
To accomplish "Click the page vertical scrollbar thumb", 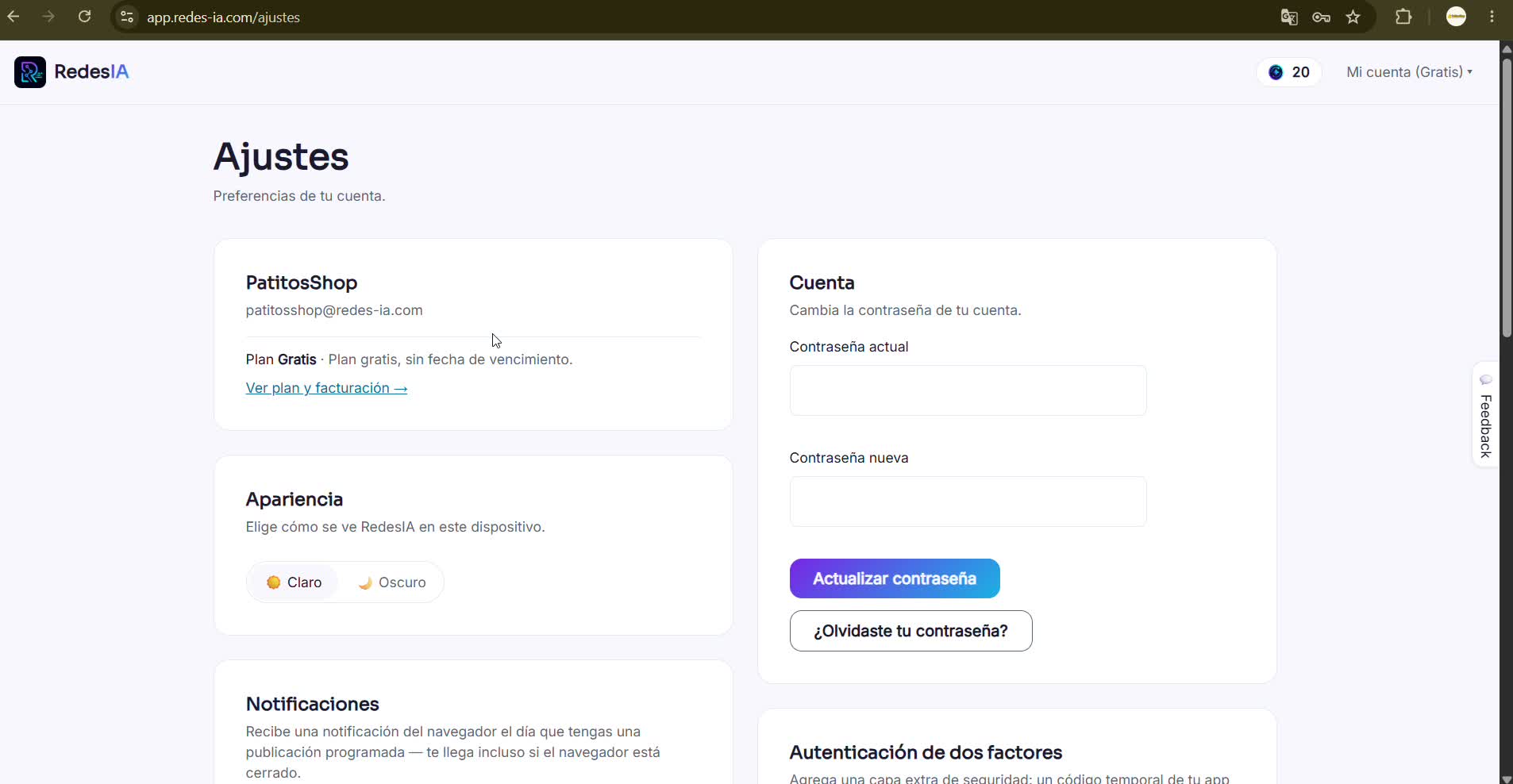I will [x=1506, y=197].
